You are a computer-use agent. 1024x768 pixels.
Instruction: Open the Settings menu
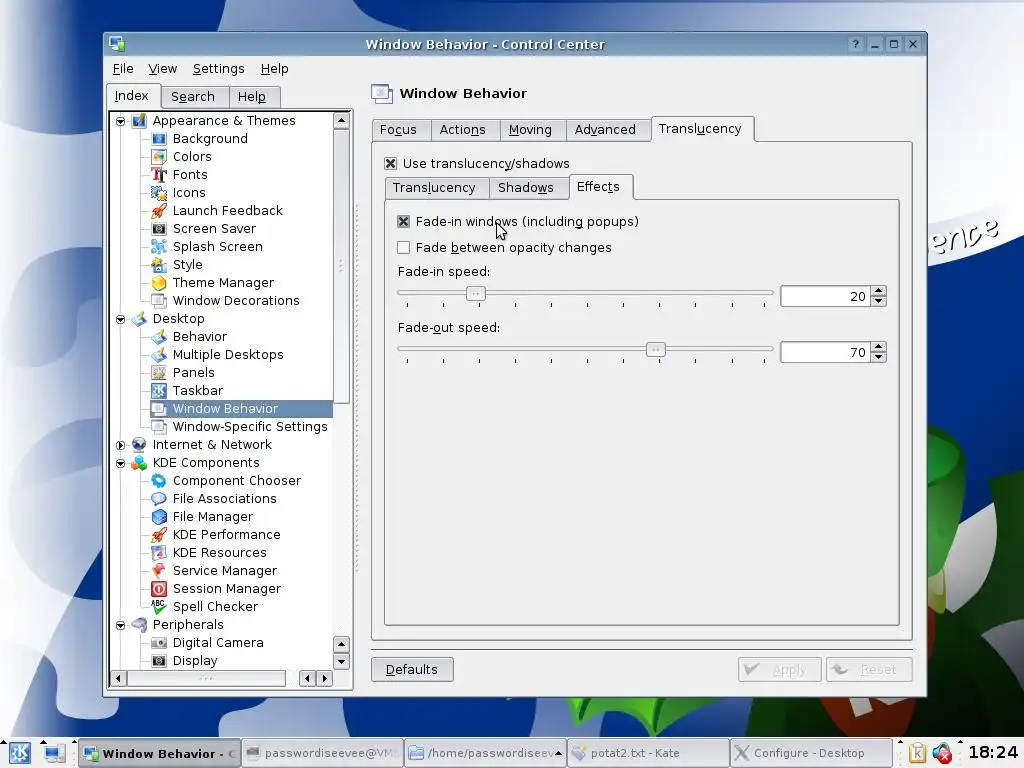(218, 69)
